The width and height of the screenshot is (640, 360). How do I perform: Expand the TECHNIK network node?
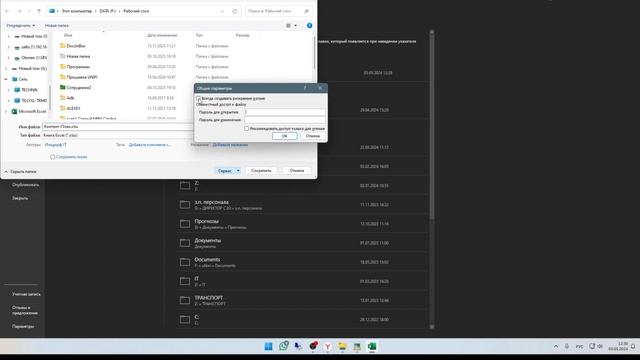(9, 89)
